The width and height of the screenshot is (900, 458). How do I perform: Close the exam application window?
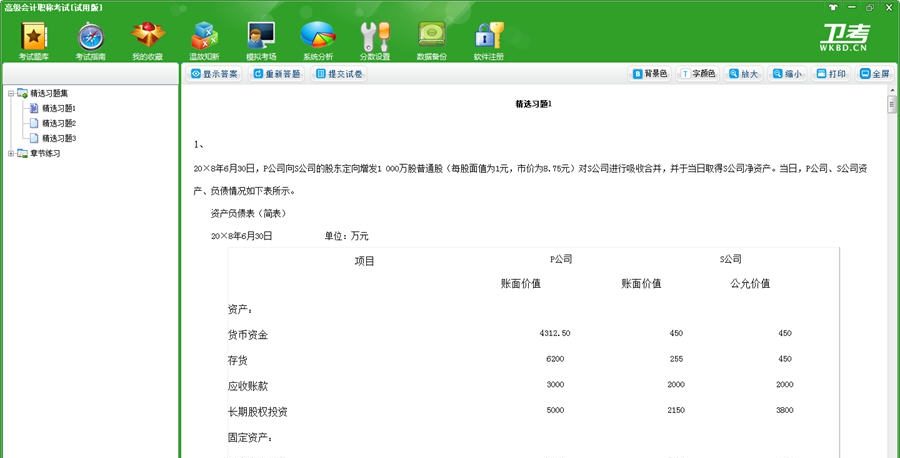click(x=888, y=7)
